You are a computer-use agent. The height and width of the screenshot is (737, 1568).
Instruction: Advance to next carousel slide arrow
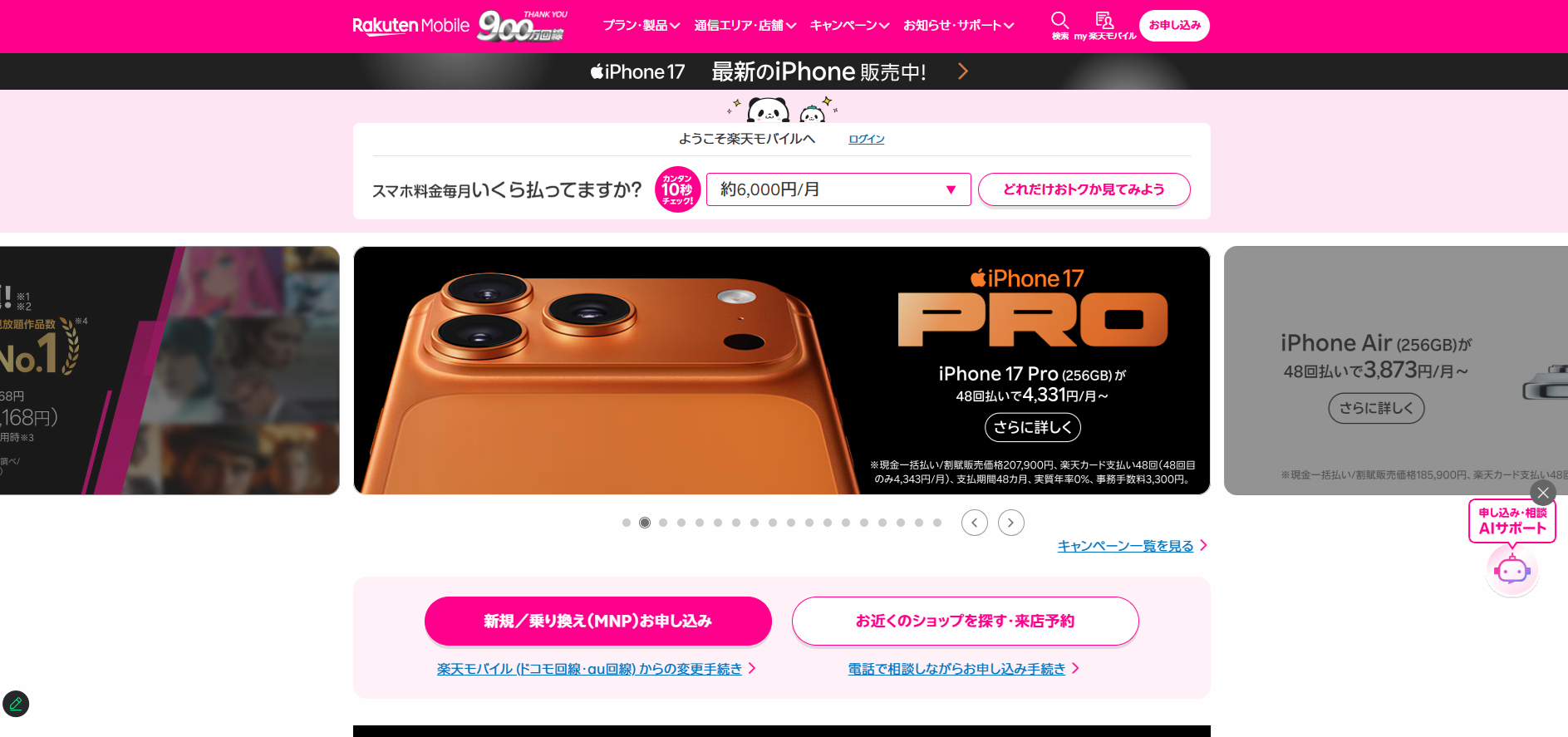[1011, 523]
